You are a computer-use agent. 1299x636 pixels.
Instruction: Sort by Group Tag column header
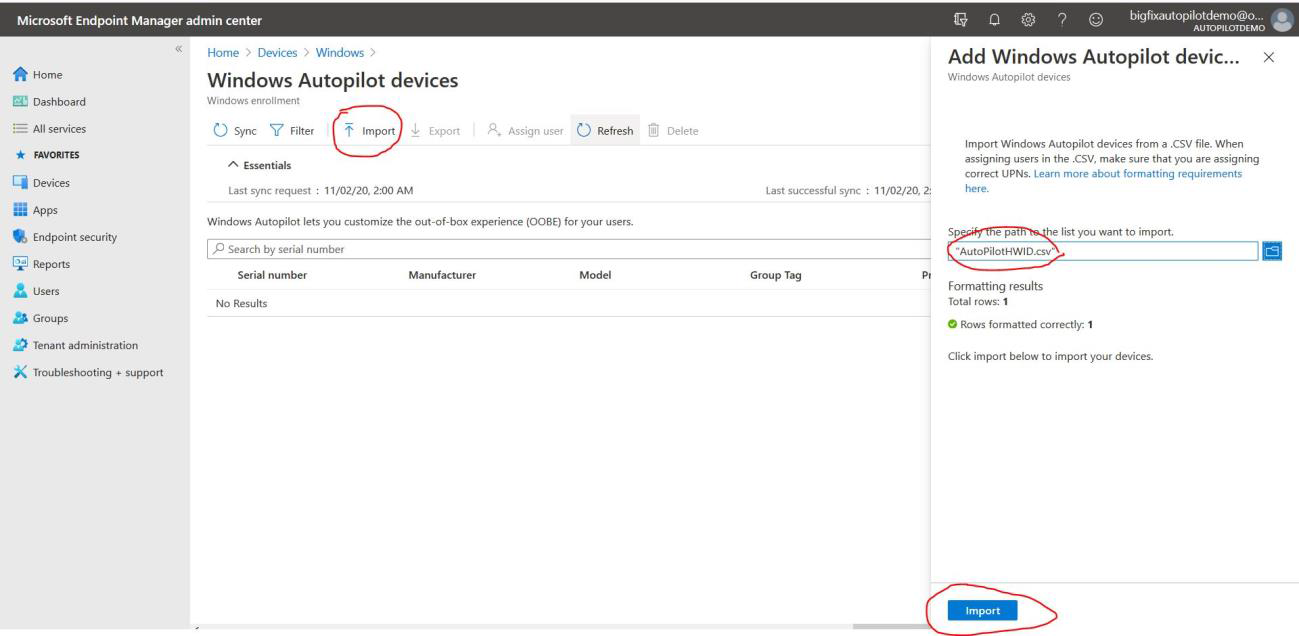click(776, 275)
